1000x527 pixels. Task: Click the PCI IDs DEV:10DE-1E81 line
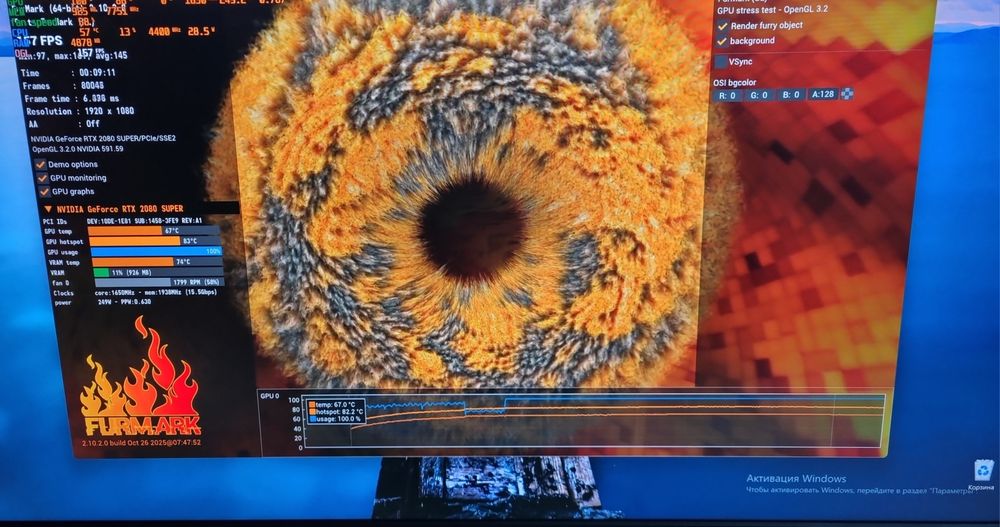[x=122, y=221]
